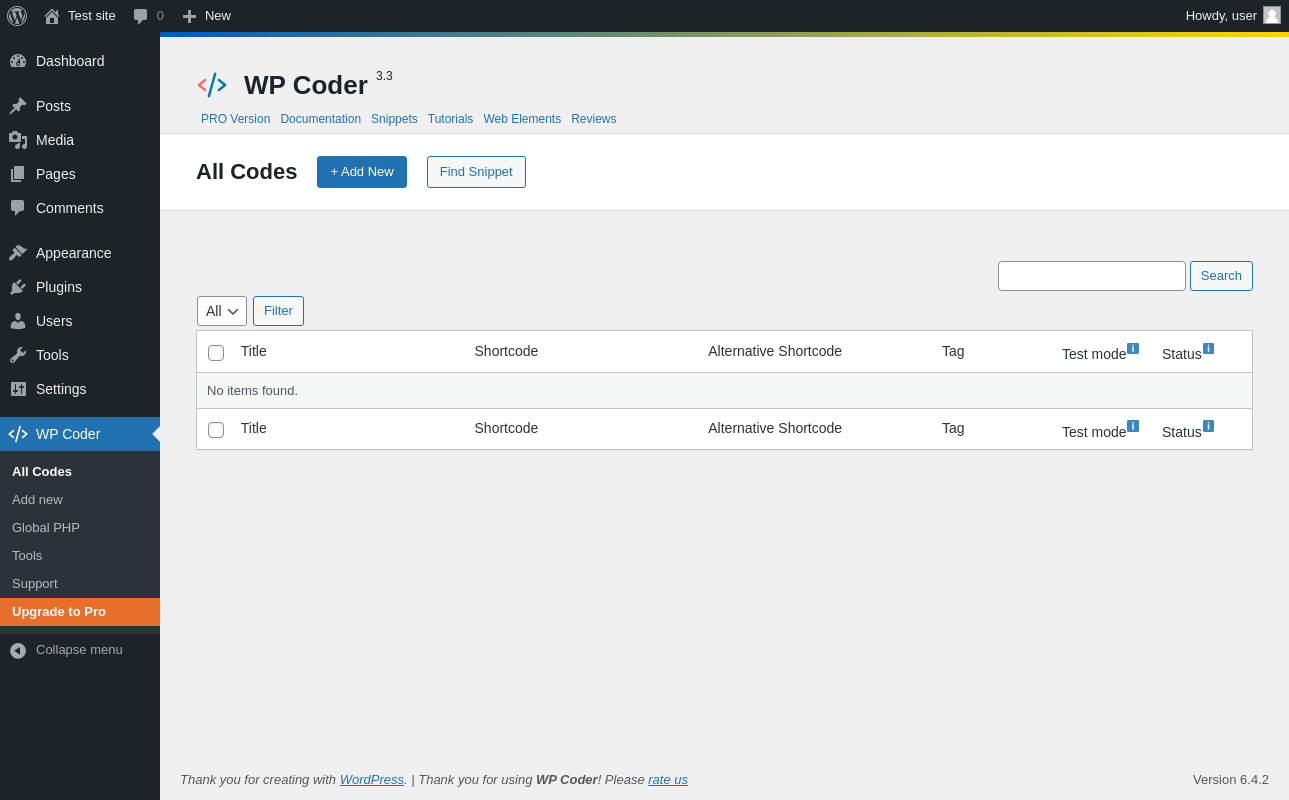Open the Web Elements link
The image size is (1289, 800).
pos(522,119)
